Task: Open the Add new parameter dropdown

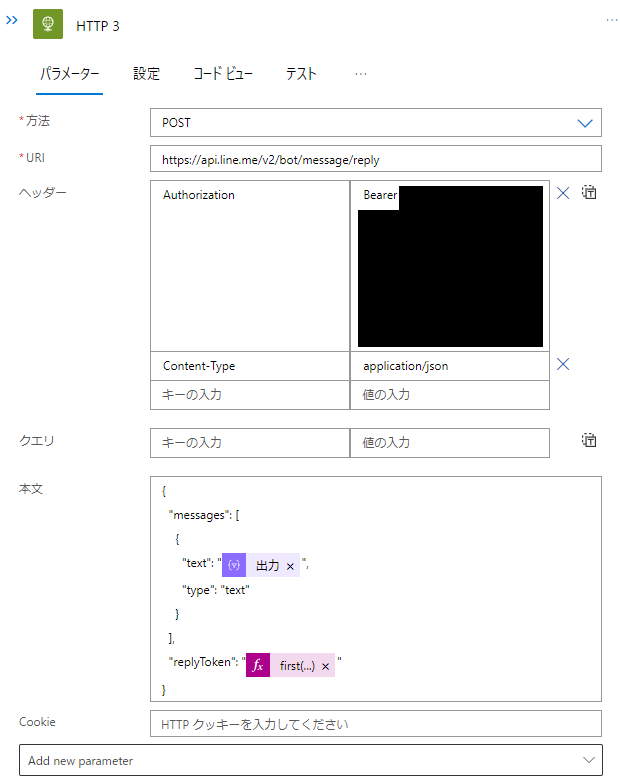Action: tap(310, 760)
